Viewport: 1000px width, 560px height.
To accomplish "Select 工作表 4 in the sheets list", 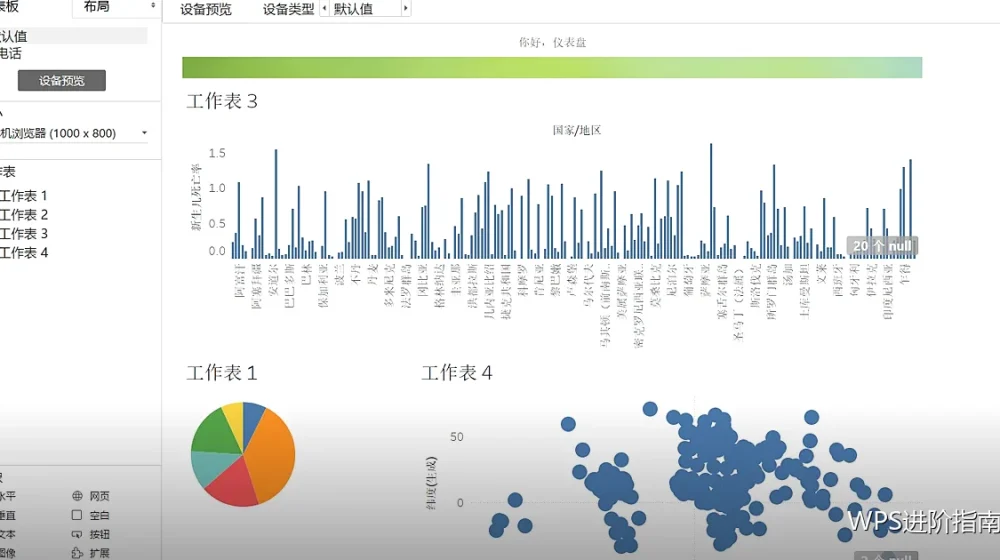I will point(24,253).
